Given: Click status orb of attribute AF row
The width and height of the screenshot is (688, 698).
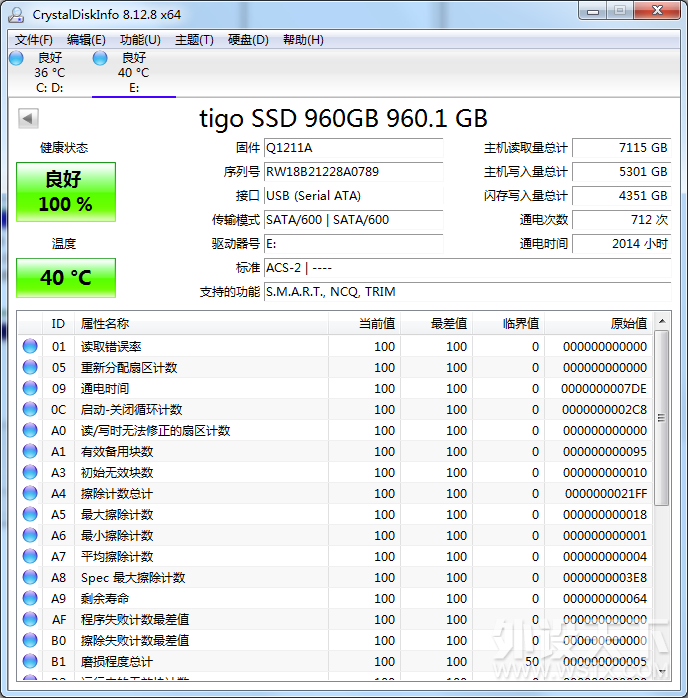Looking at the screenshot, I should [x=30, y=619].
